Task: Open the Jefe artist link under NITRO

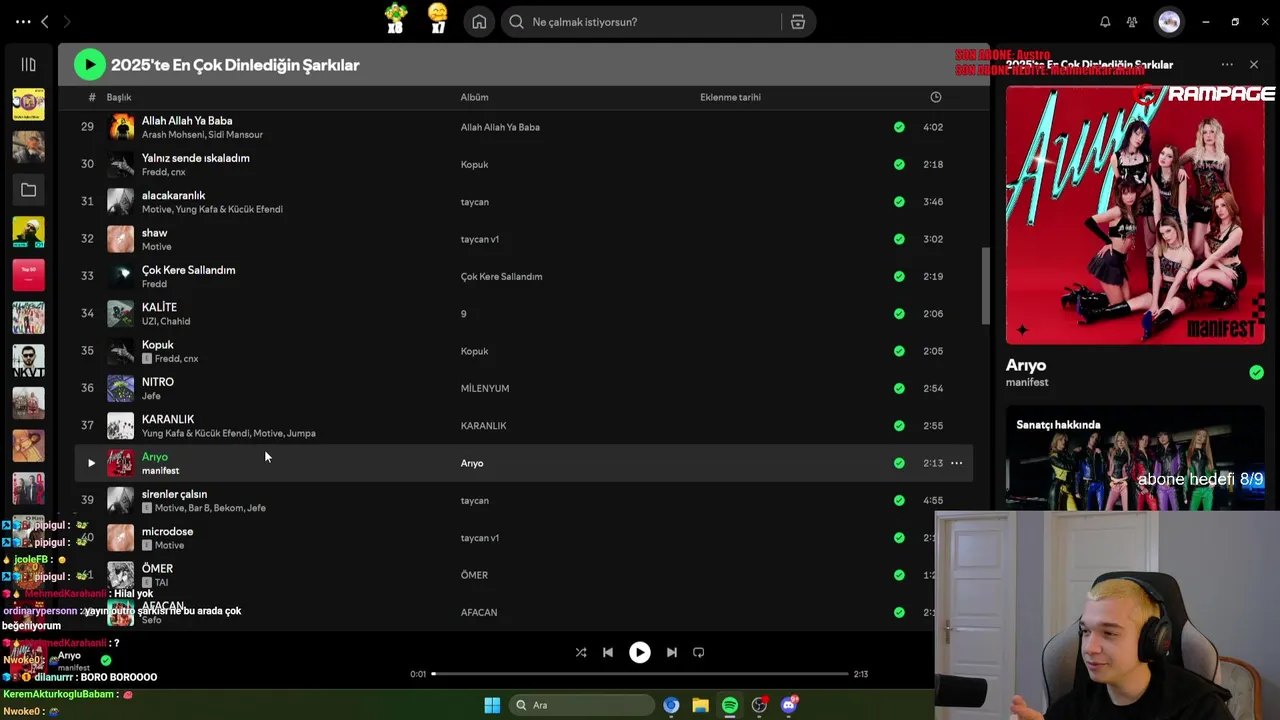Action: click(x=151, y=396)
